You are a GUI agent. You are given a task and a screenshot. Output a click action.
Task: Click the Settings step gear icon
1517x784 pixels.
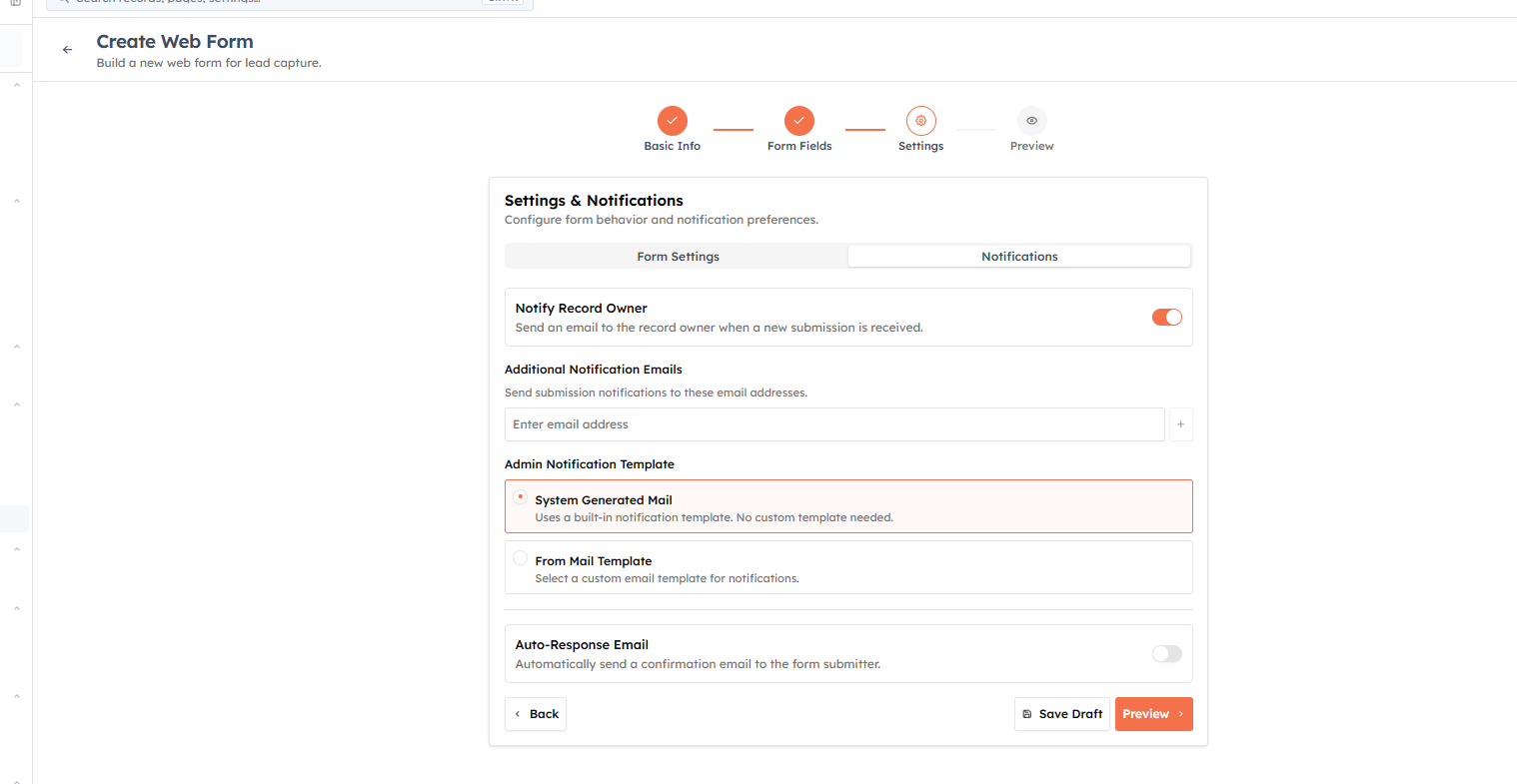point(921,121)
